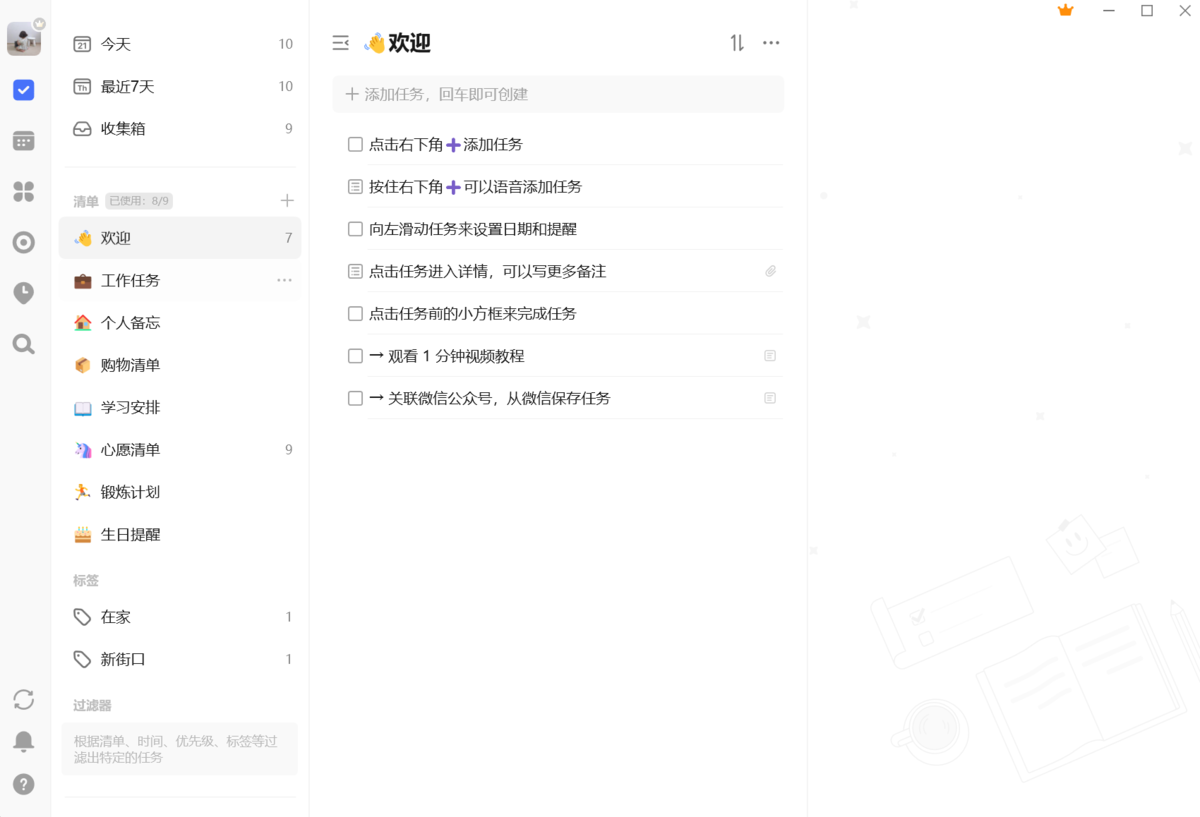The height and width of the screenshot is (817, 1200).
Task: Open notifications via the bell icon
Action: click(23, 741)
